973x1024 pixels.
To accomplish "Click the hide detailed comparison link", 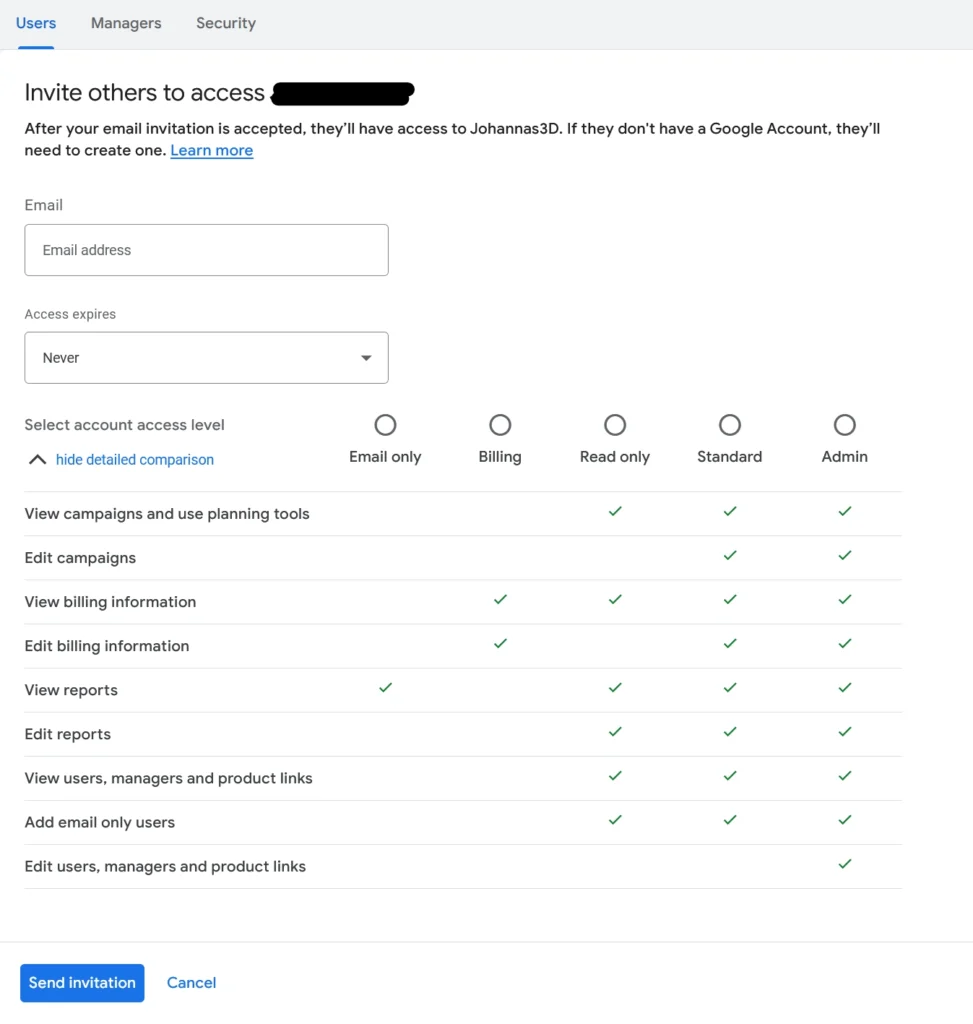I will click(135, 460).
